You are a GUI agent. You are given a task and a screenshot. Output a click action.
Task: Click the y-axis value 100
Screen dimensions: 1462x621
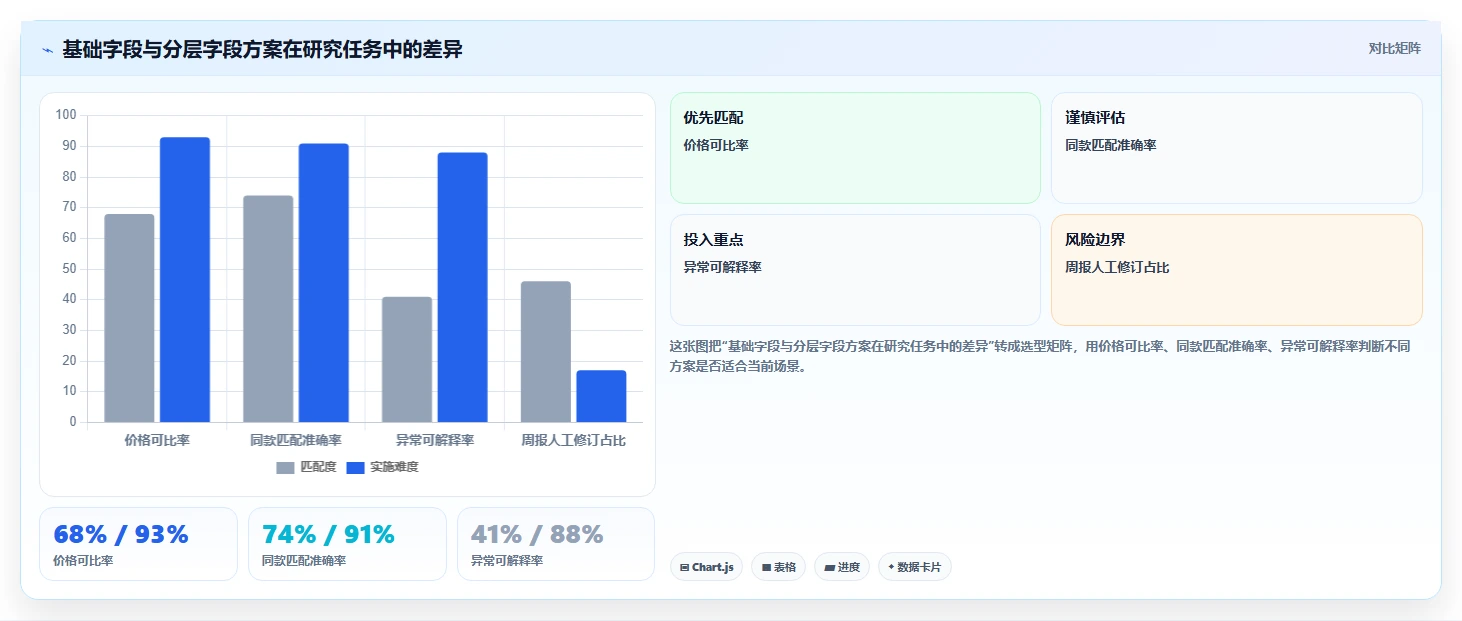point(66,115)
